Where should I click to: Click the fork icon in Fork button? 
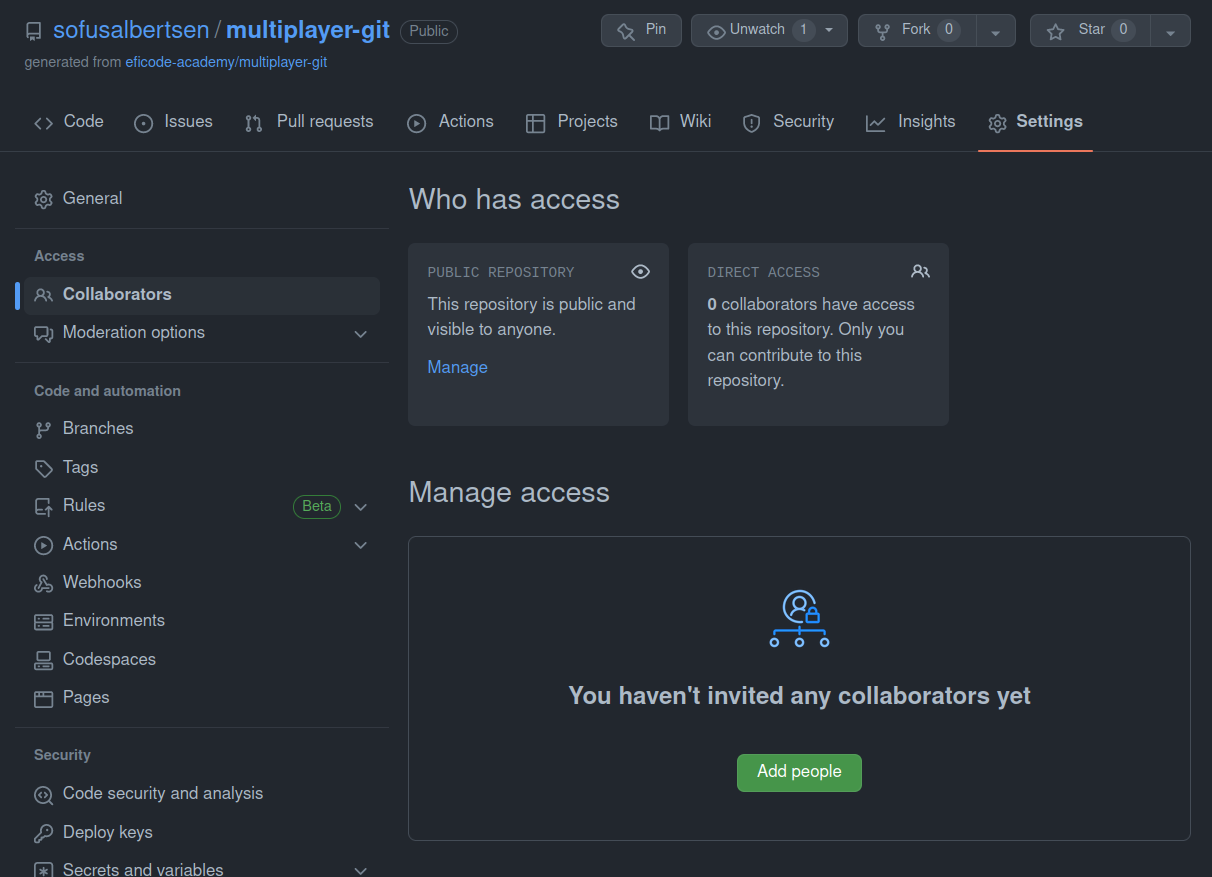[882, 31]
